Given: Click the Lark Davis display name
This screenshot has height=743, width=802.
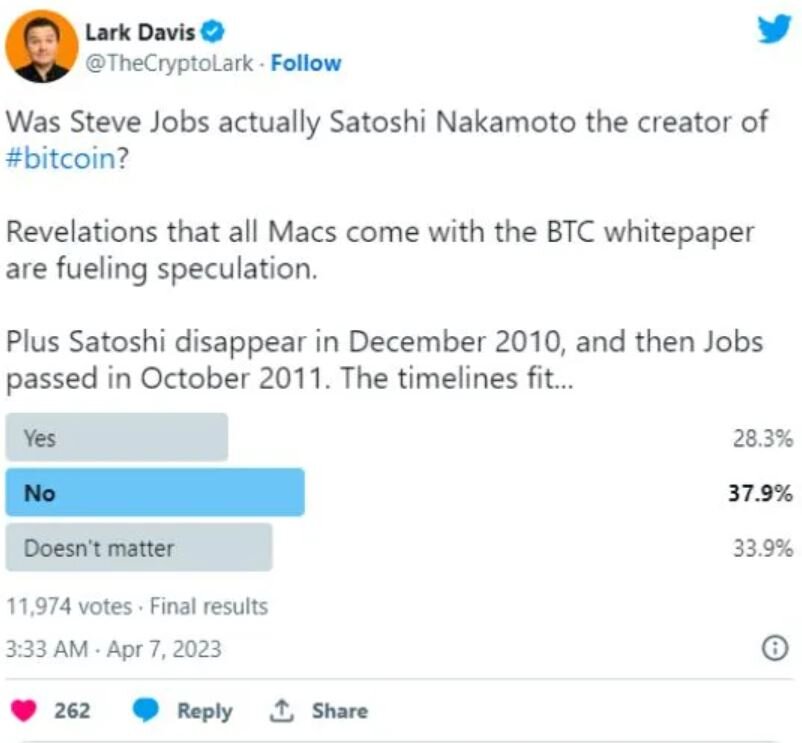Looking at the screenshot, I should pos(140,32).
